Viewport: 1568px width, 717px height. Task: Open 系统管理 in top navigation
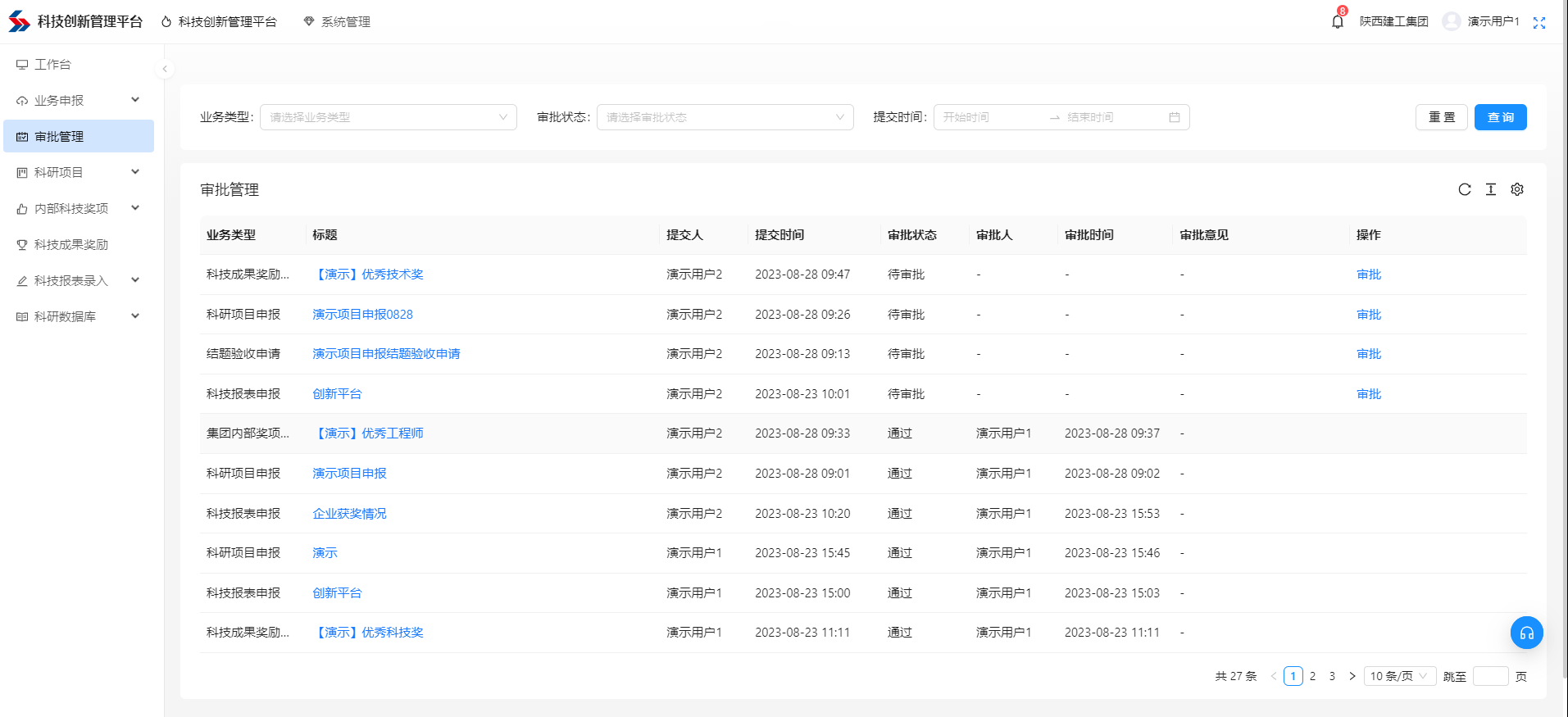(x=337, y=22)
